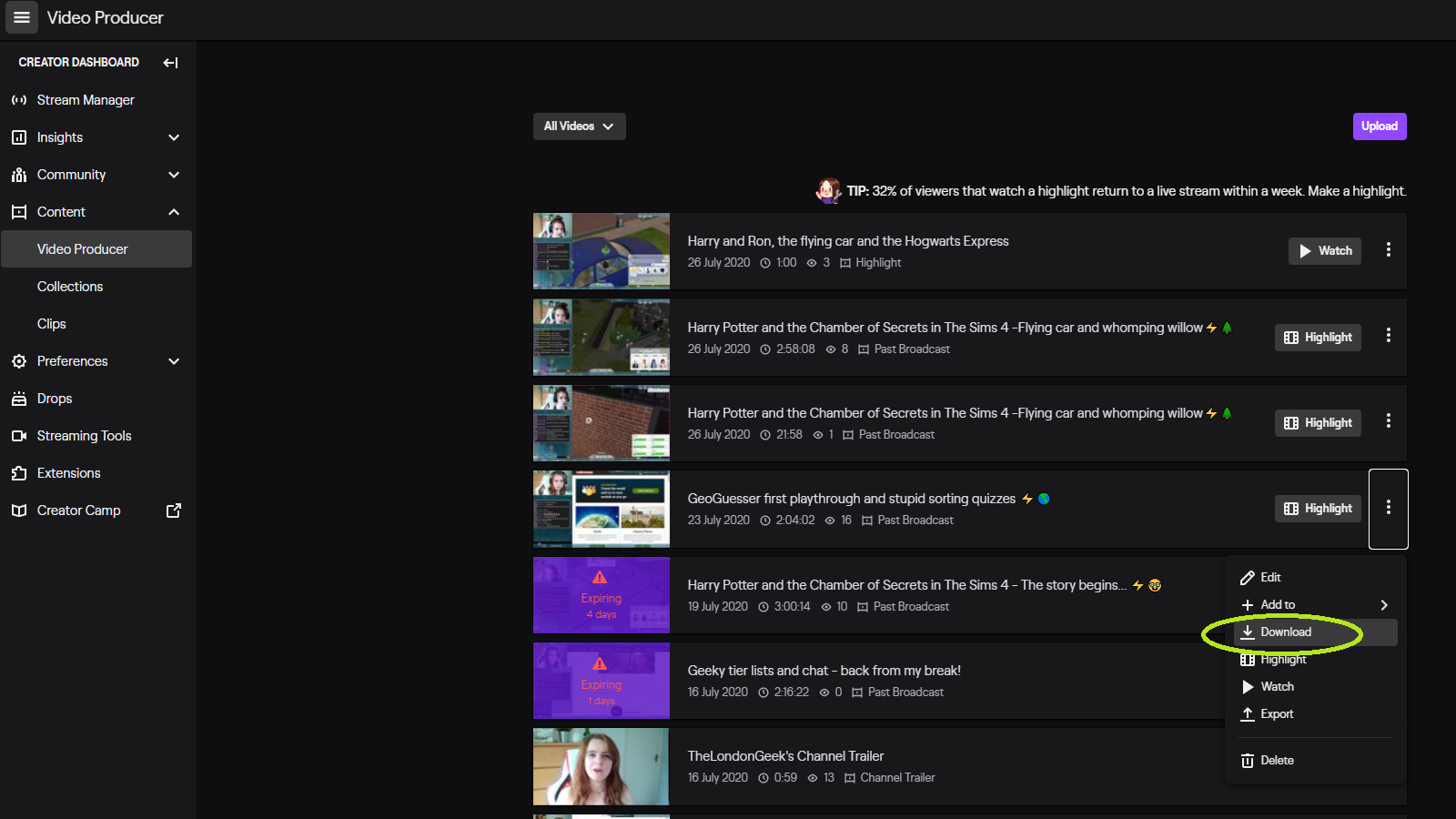Viewport: 1456px width, 819px height.
Task: Click title 'TheLondonGeek's Channel Trailer'
Action: pyautogui.click(x=786, y=756)
